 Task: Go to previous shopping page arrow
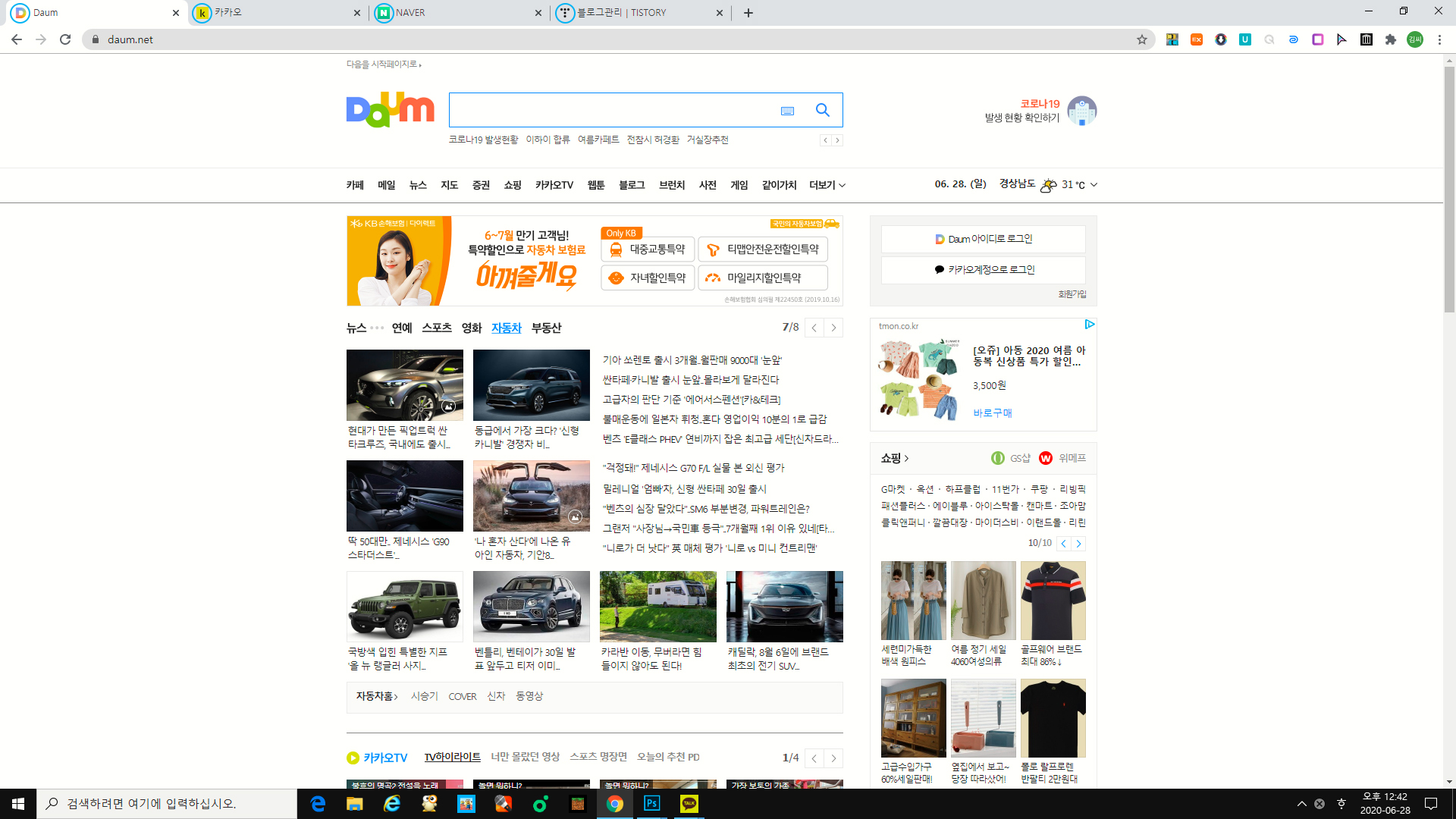click(x=1064, y=544)
